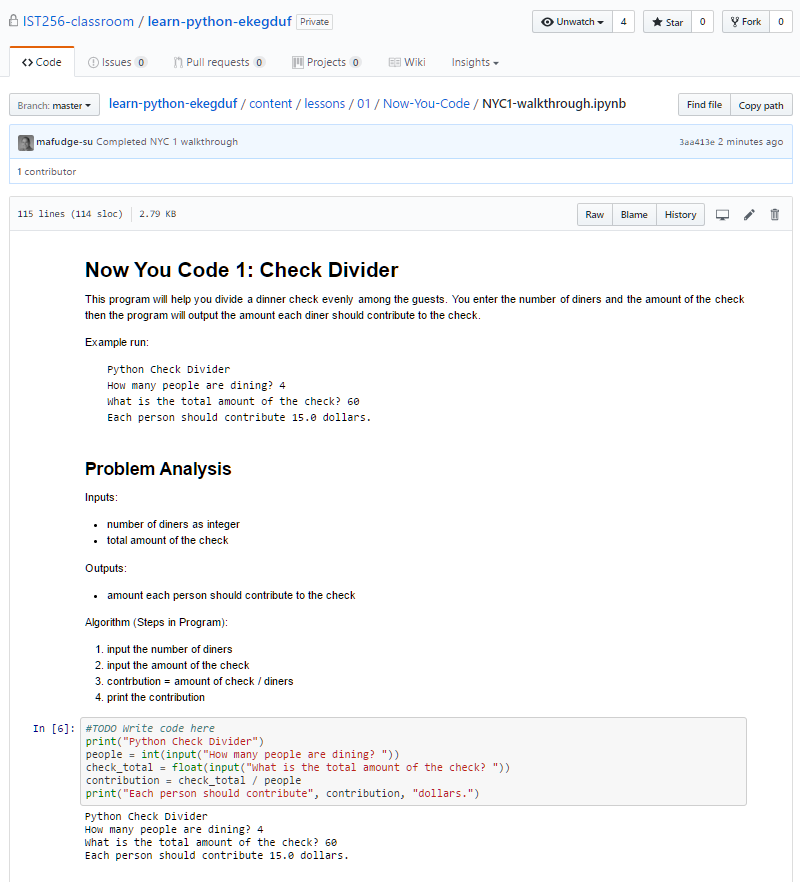Screen dimensions: 800x882
Task: Click the pencil edit file icon
Action: point(749,215)
